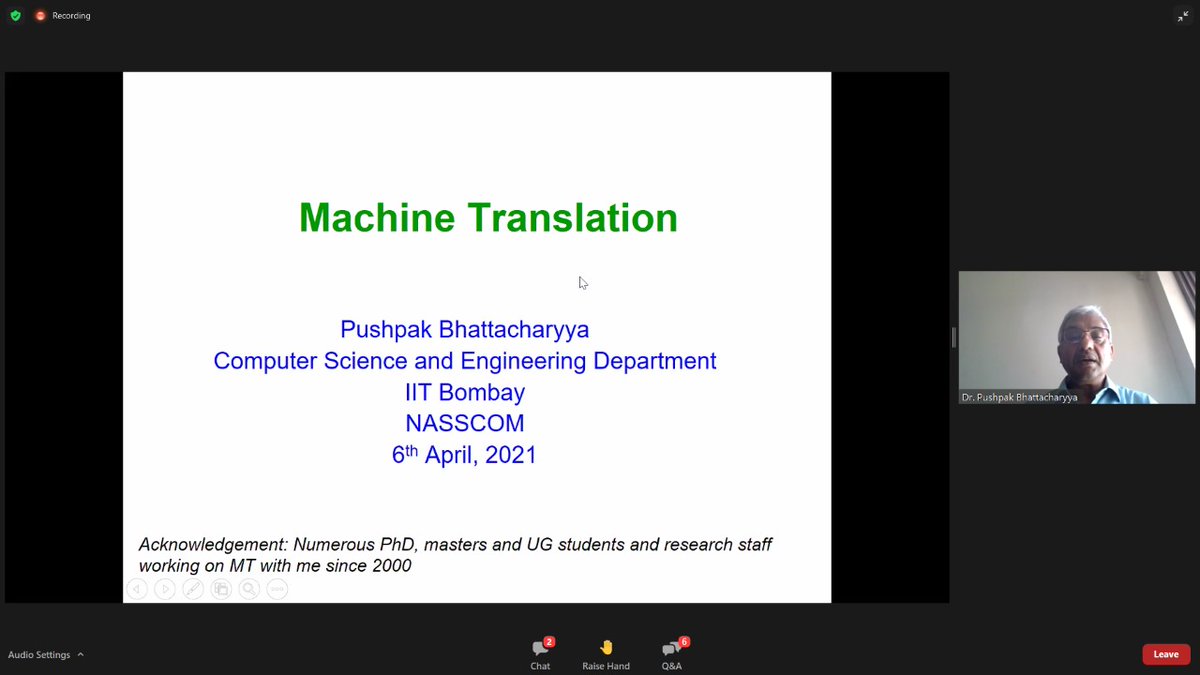
Task: Open slideshow more options ellipsis
Action: tap(277, 589)
